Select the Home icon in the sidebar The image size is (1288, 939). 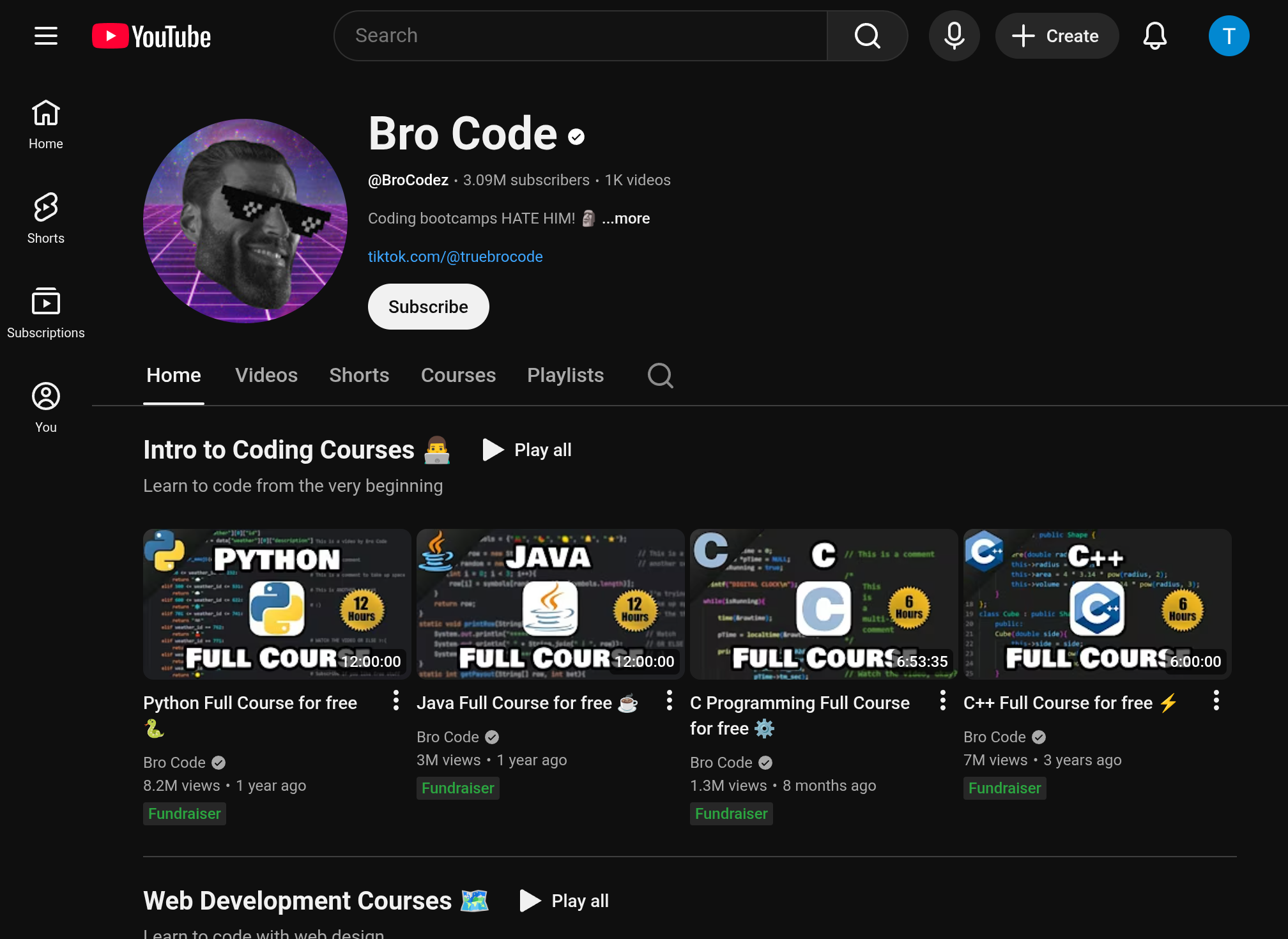click(x=45, y=123)
